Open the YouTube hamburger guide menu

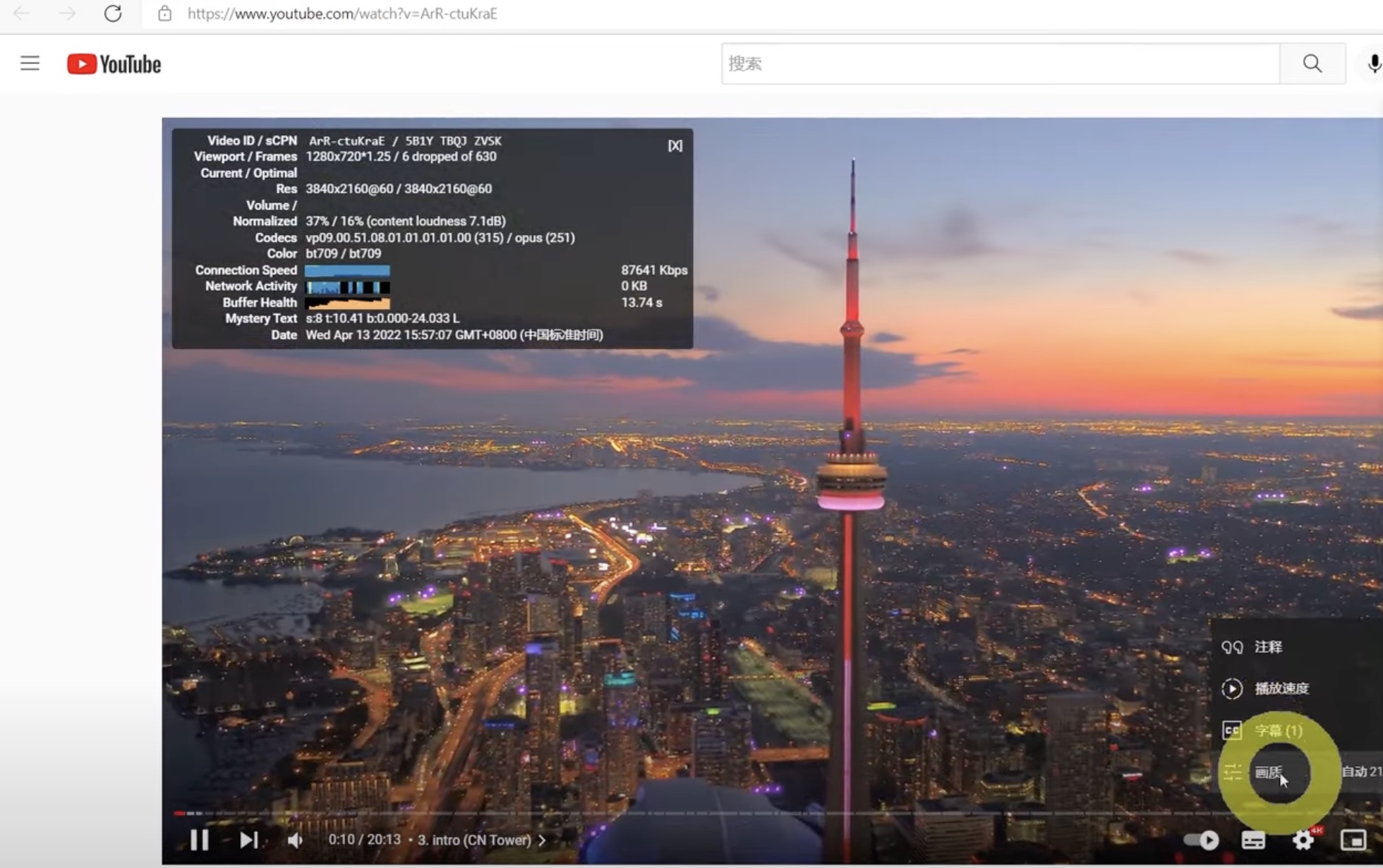pos(30,64)
